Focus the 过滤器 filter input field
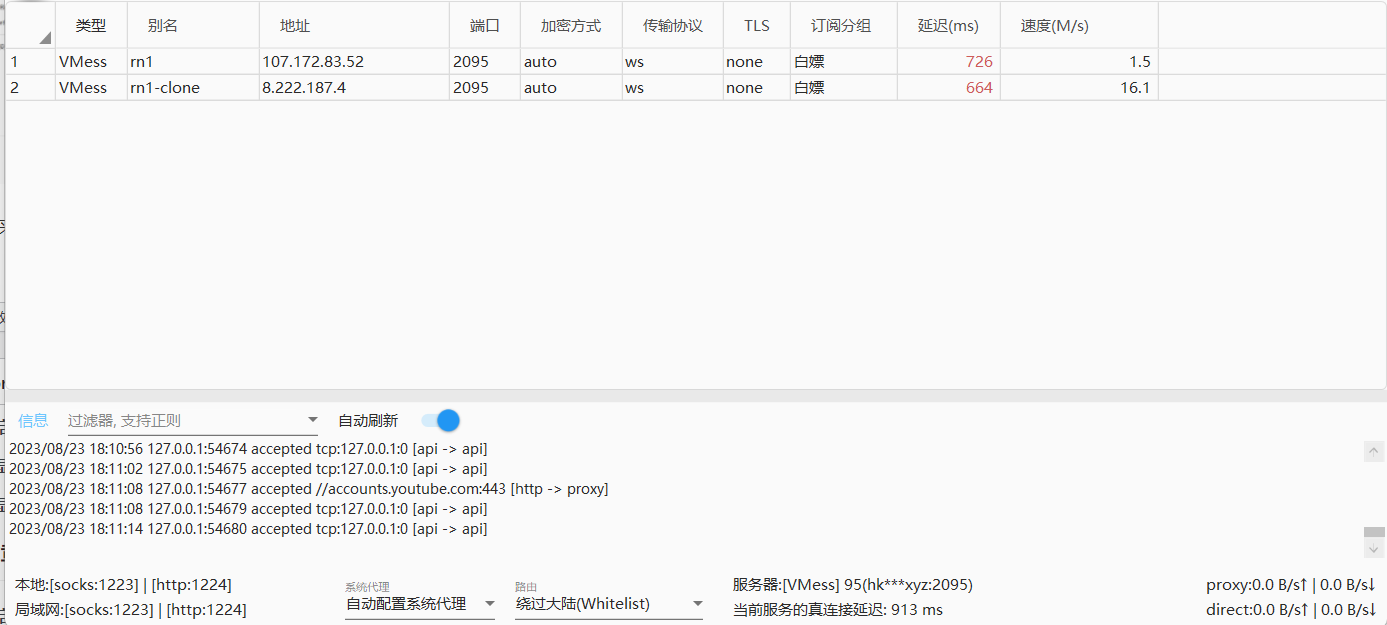Image resolution: width=1387 pixels, height=625 pixels. [185, 421]
